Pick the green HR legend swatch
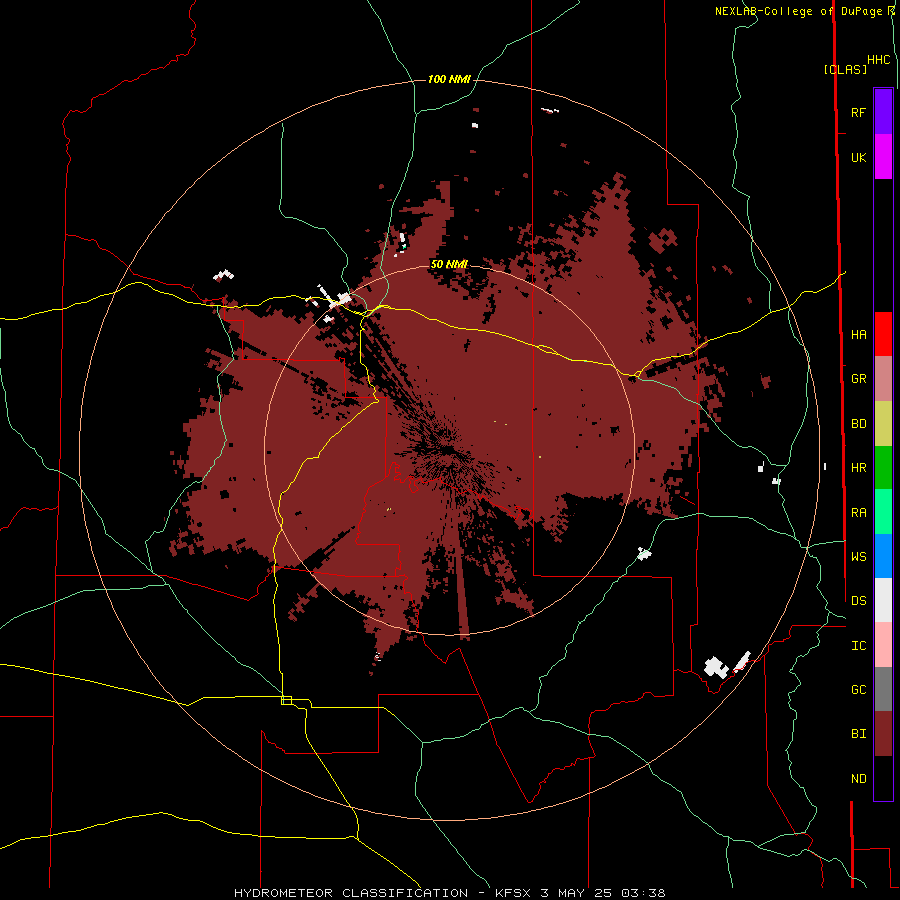Viewport: 900px width, 900px height. click(x=883, y=467)
